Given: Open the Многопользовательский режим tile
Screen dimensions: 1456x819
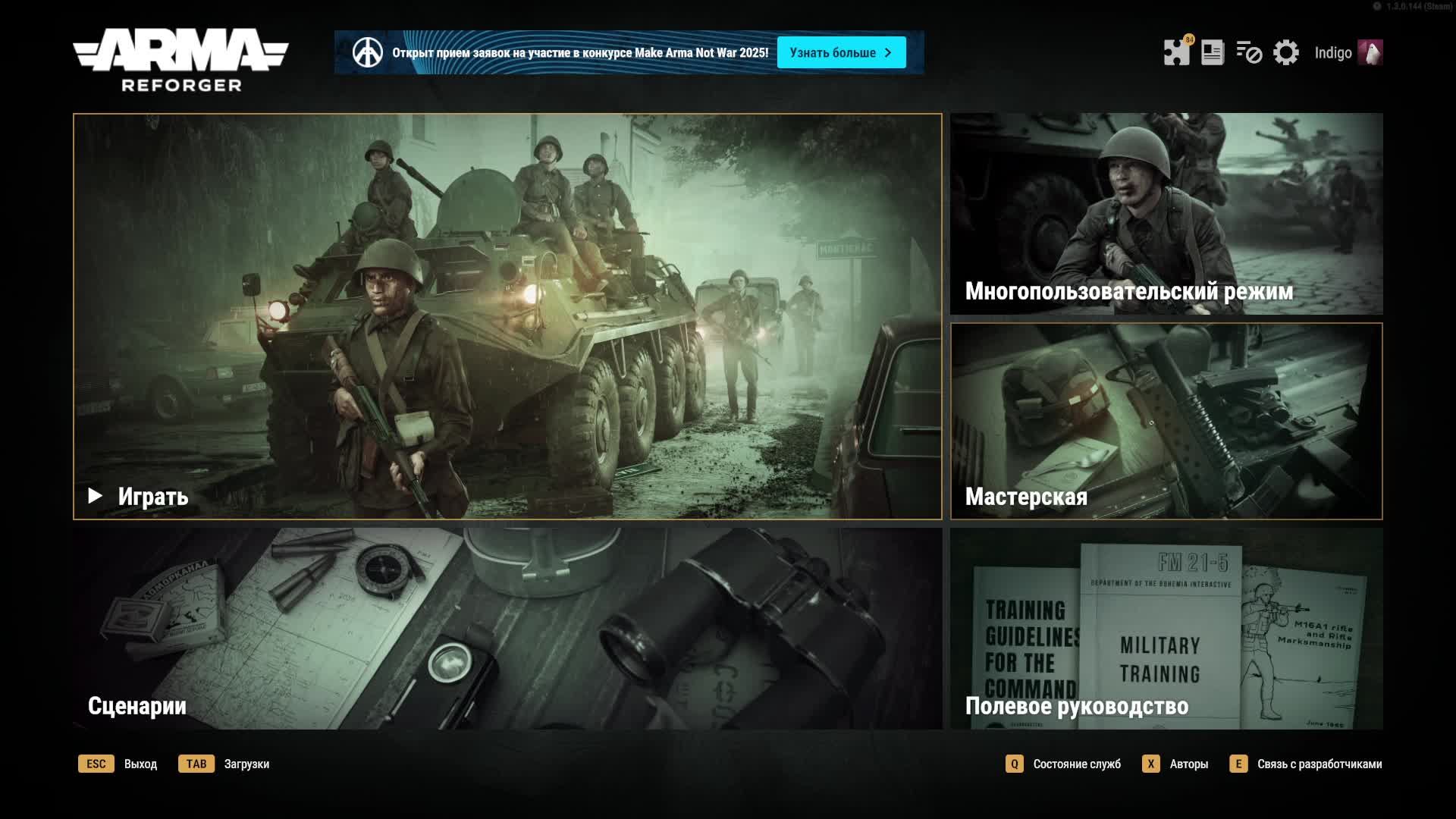Looking at the screenshot, I should pos(1166,214).
